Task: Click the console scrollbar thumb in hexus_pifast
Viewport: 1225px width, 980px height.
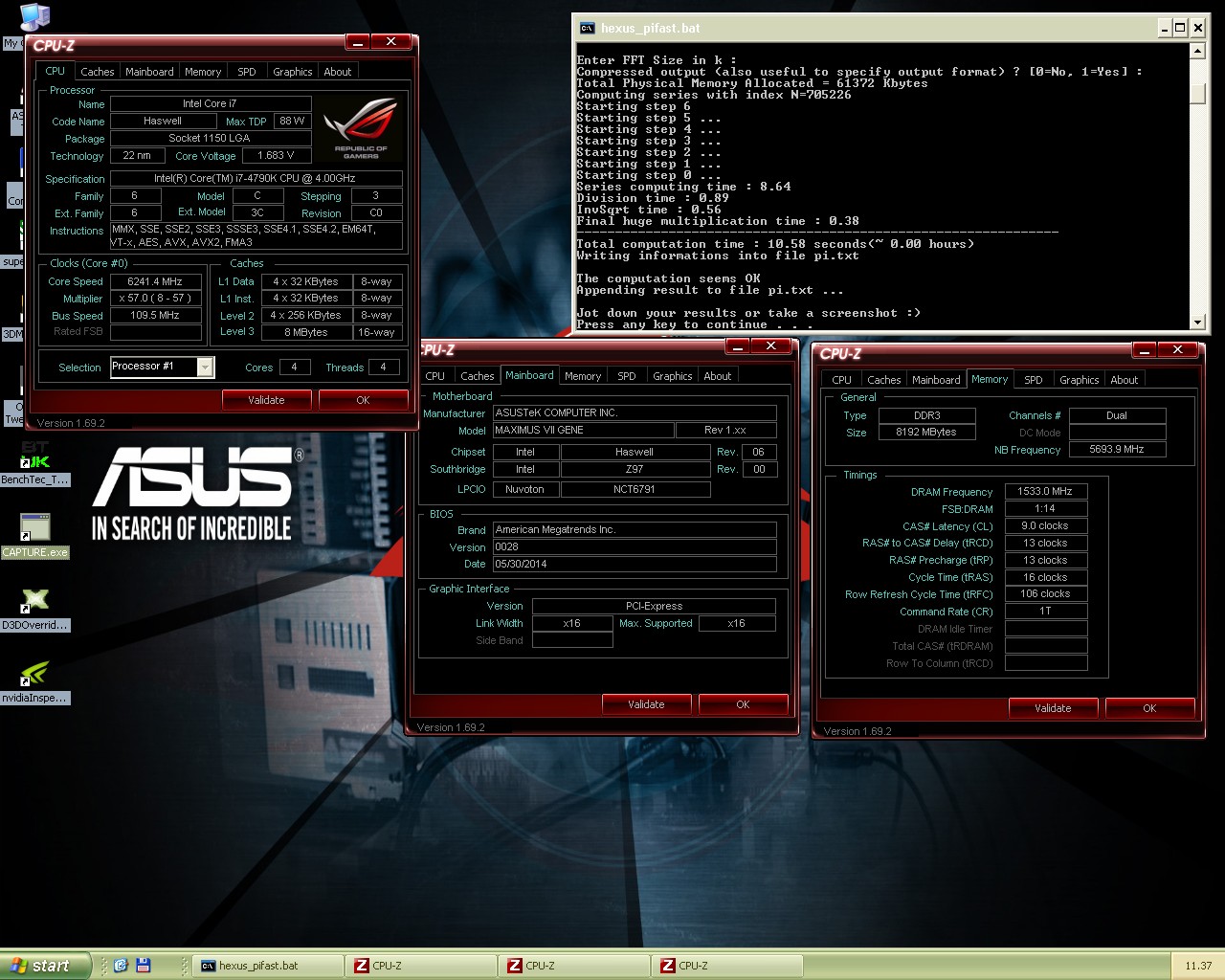Action: click(1197, 95)
